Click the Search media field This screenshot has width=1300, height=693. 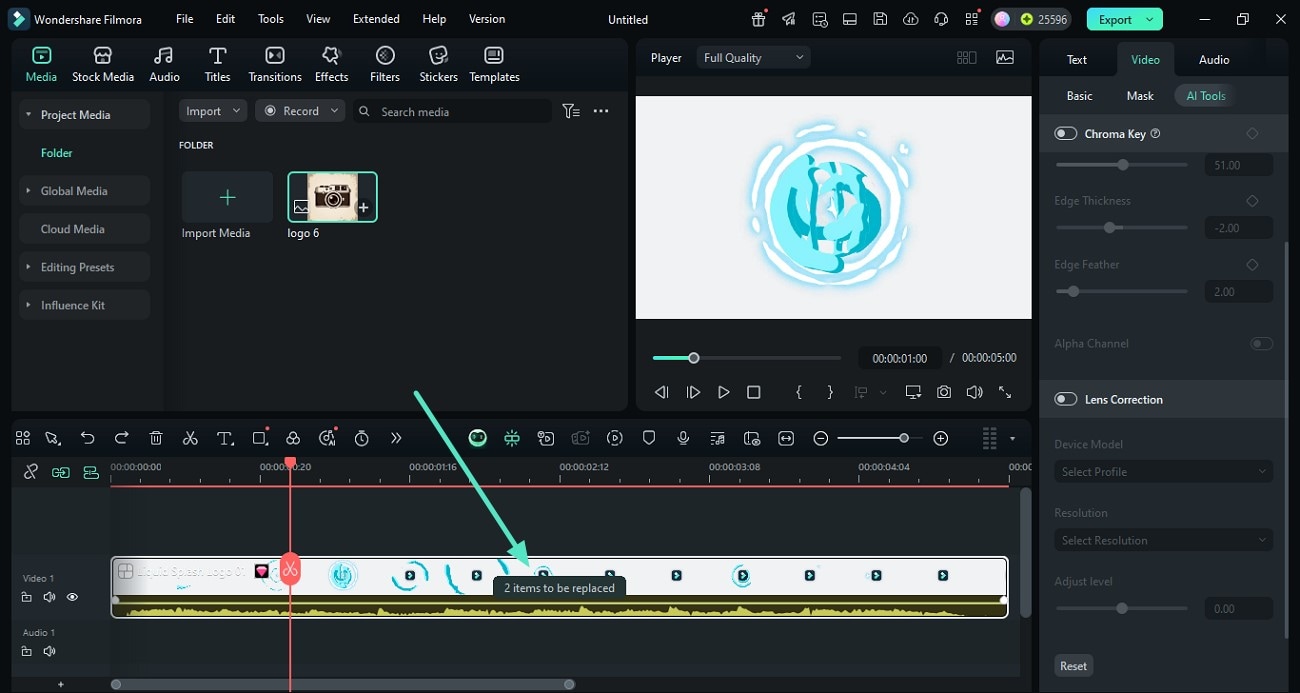tap(452, 111)
